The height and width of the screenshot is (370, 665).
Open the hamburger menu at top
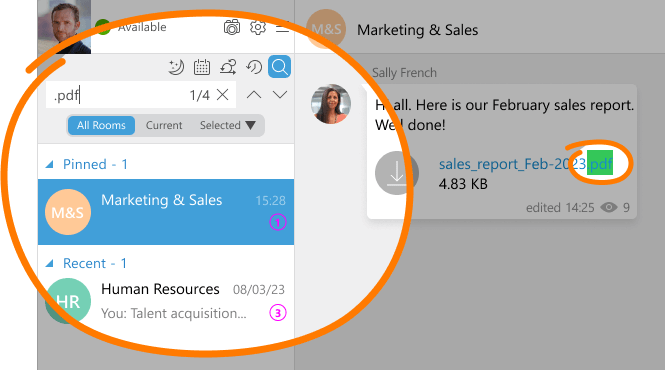283,28
